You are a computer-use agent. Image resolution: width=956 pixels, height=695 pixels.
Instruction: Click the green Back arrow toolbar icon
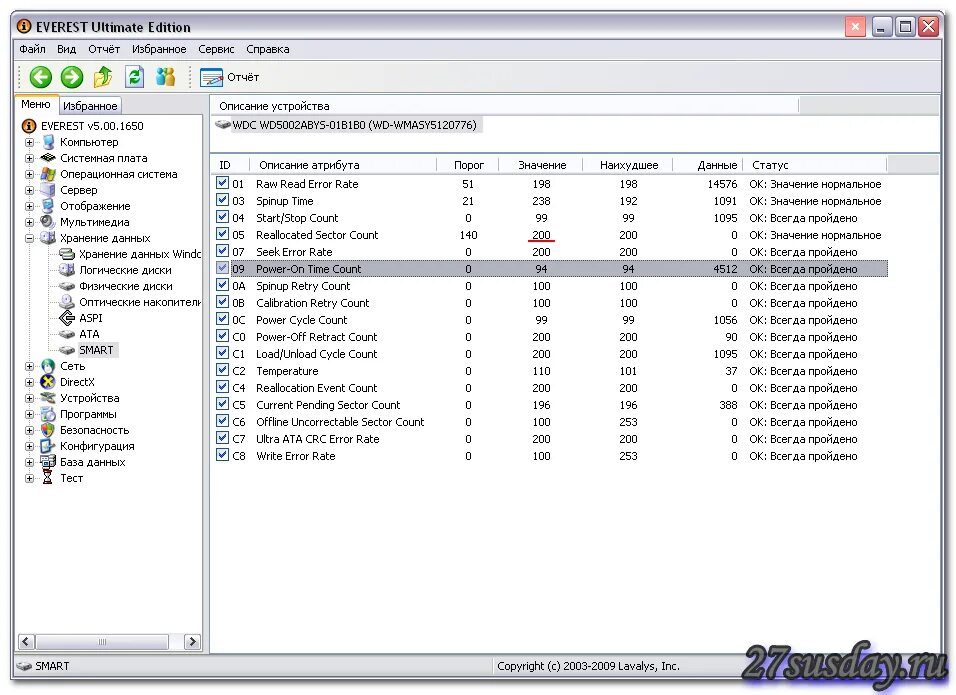click(41, 77)
